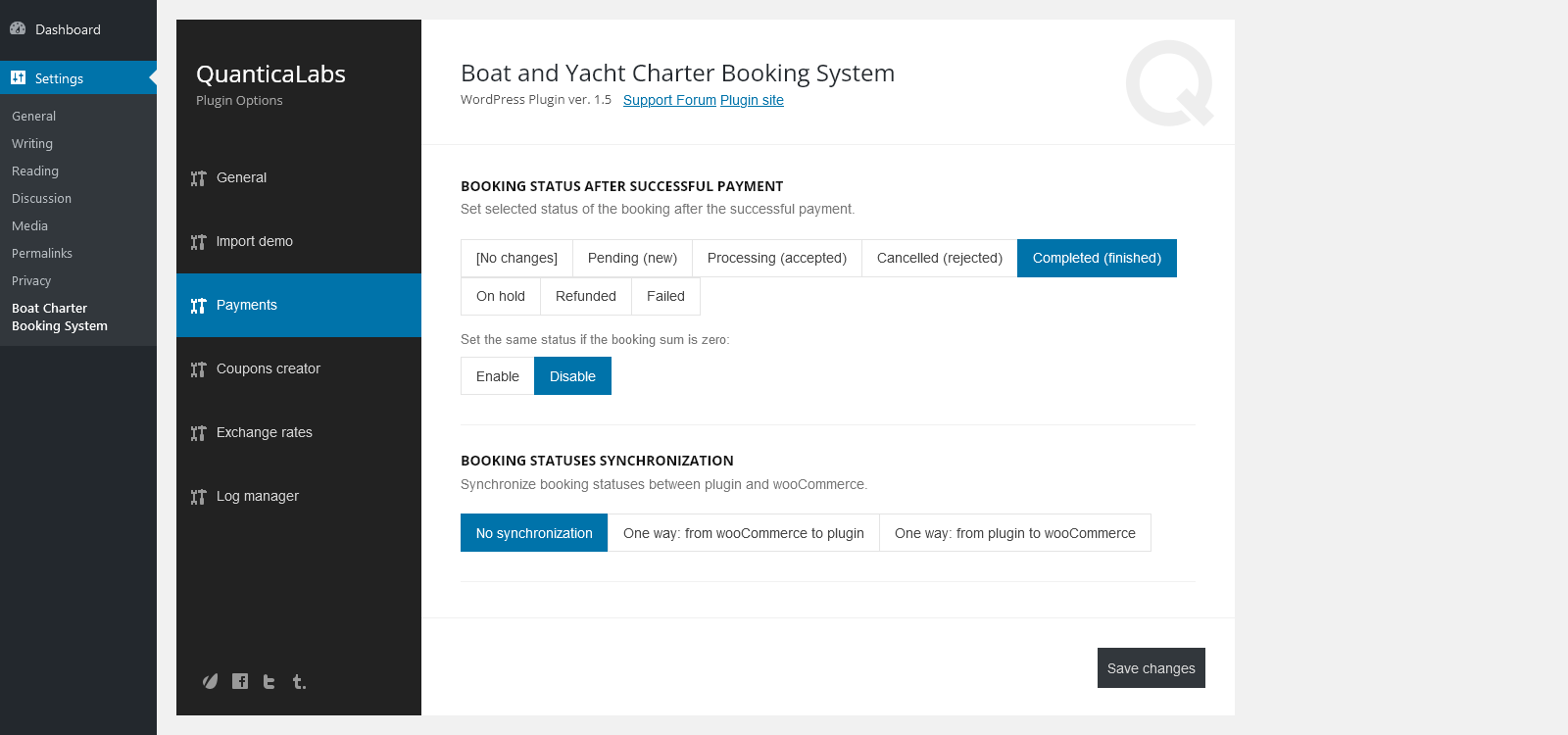Click the tools icon beside Log manager

point(198,497)
